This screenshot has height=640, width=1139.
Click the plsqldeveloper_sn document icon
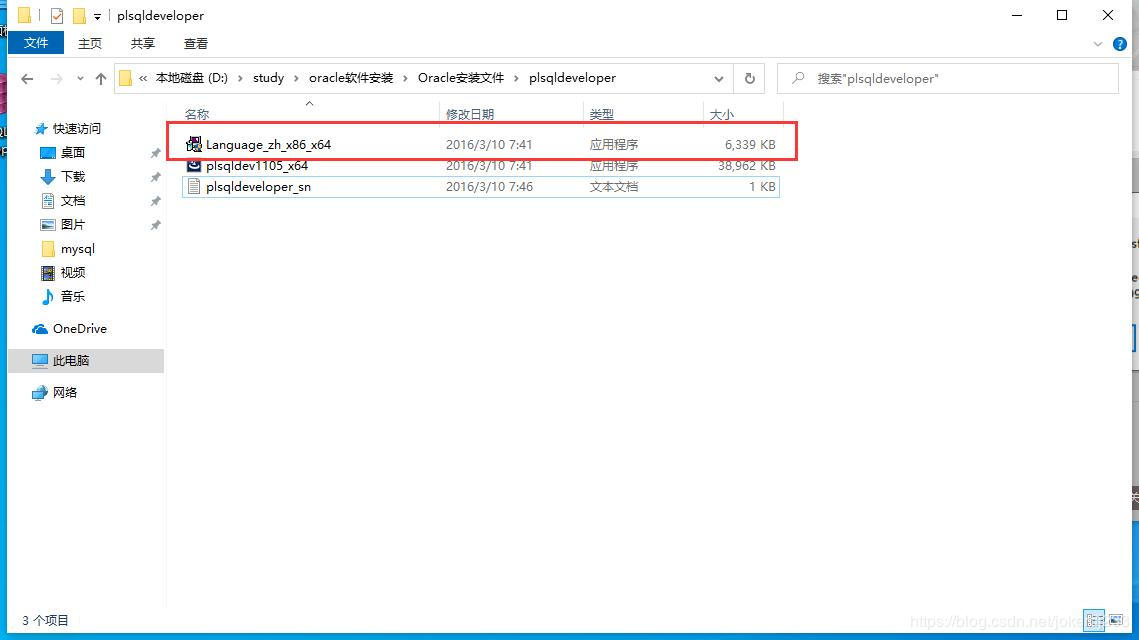193,187
